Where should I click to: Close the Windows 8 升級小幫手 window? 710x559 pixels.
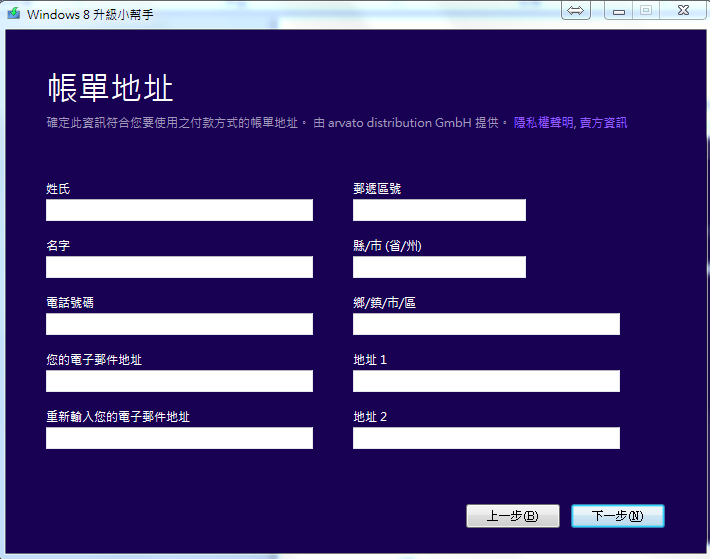[683, 10]
